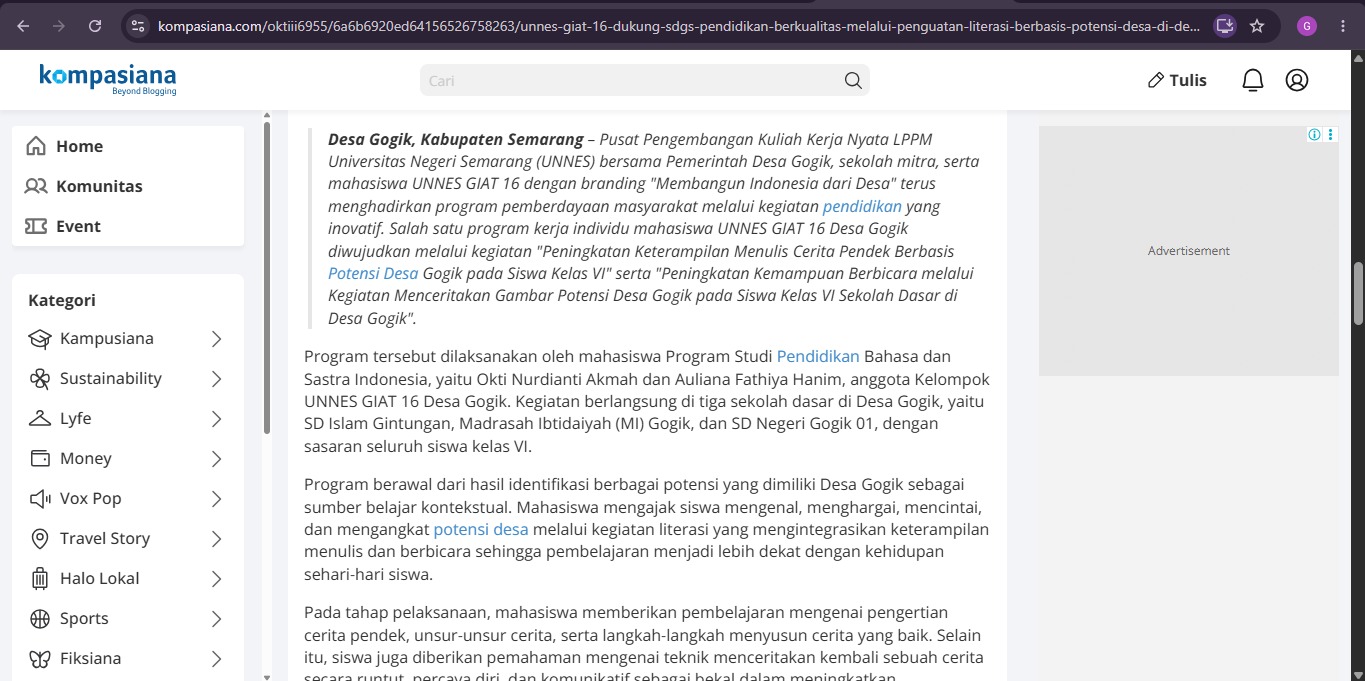Follow the 'Pendidikan' link before Bahasa

tap(818, 356)
